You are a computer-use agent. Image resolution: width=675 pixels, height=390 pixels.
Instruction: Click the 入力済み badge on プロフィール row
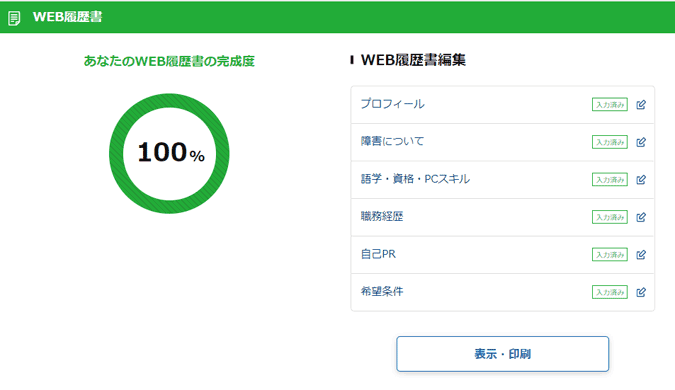[610, 105]
